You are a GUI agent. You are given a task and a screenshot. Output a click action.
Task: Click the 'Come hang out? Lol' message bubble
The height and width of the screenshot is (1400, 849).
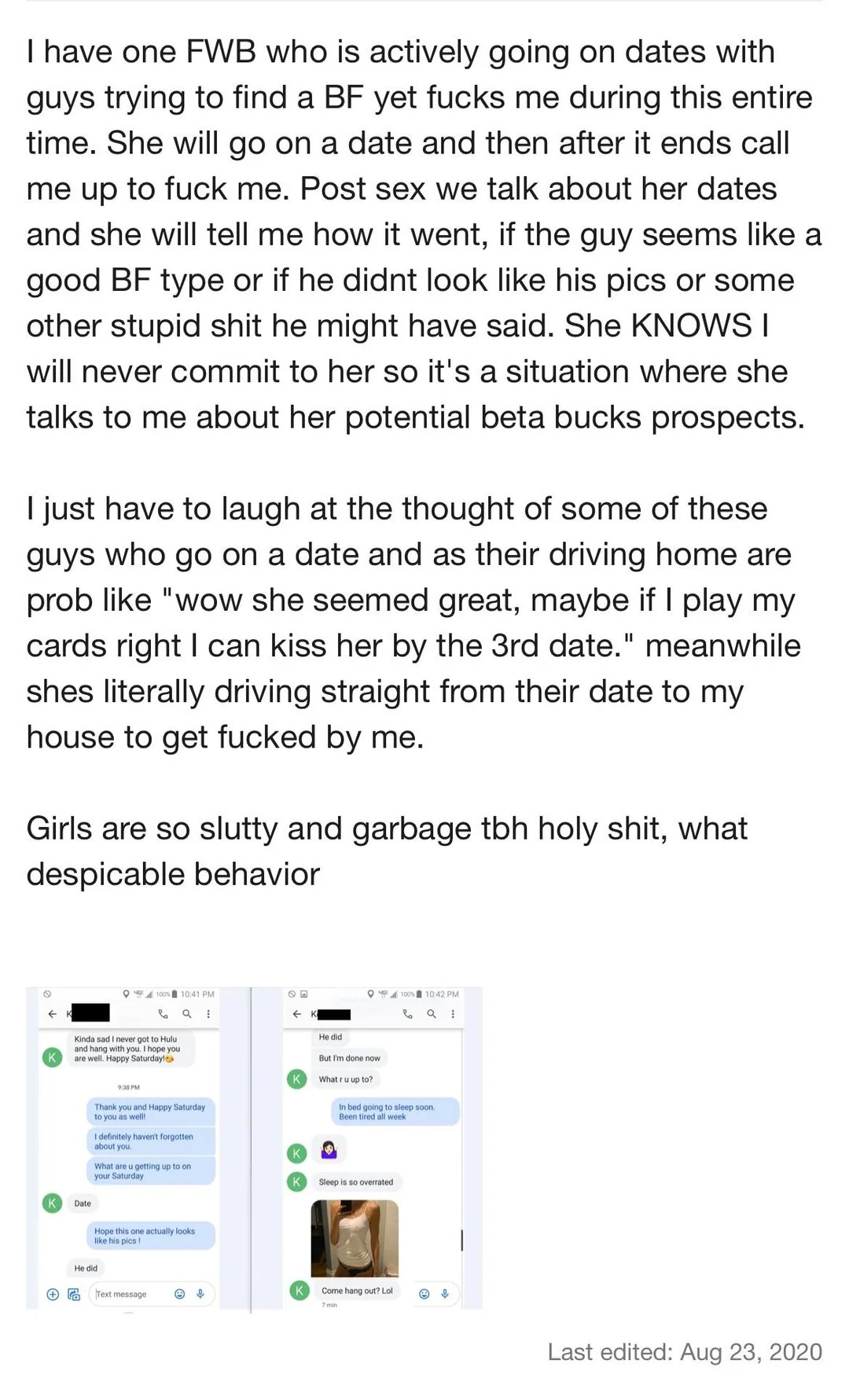tap(357, 1290)
